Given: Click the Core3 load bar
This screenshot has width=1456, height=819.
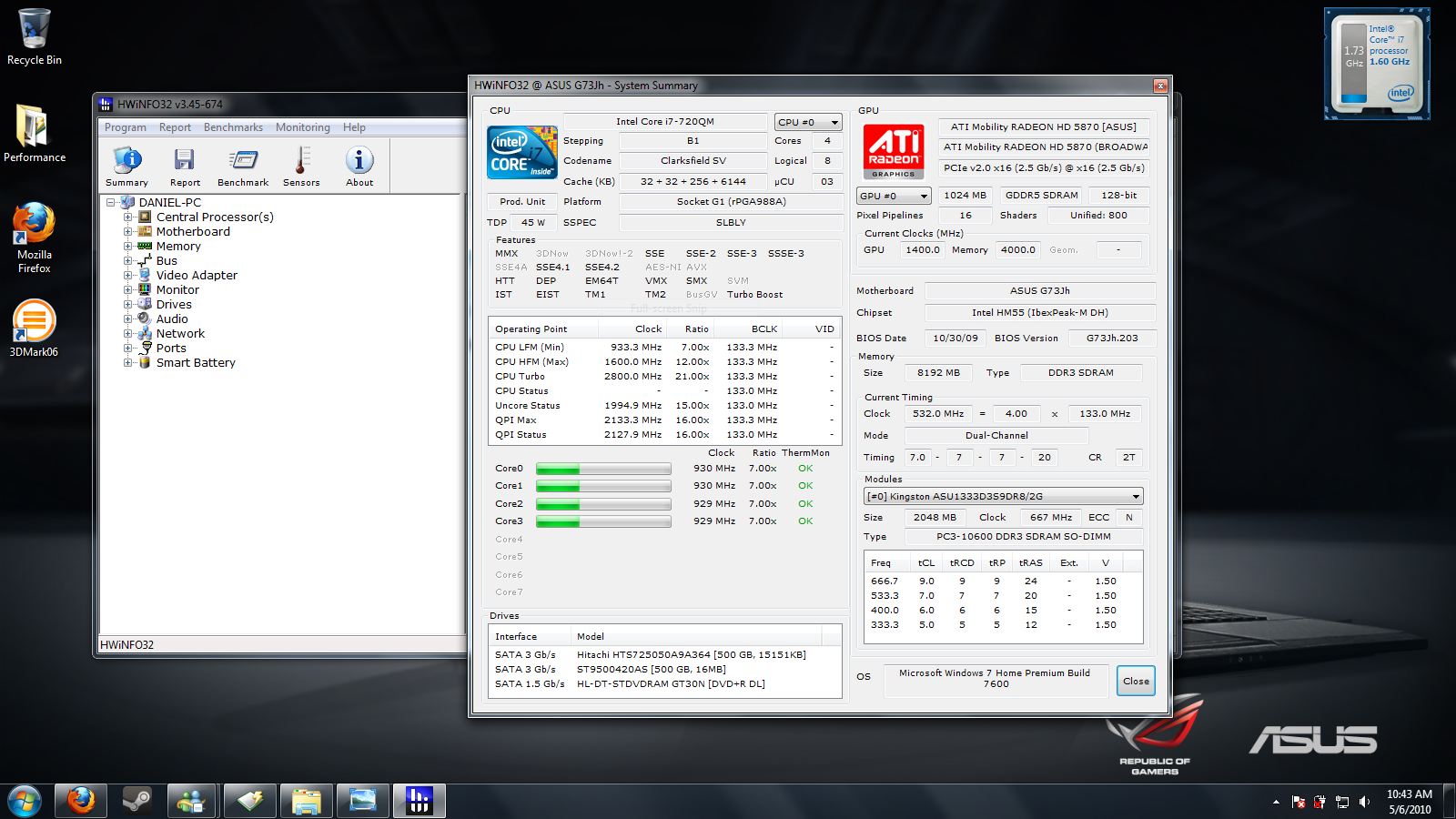Looking at the screenshot, I should click(603, 521).
